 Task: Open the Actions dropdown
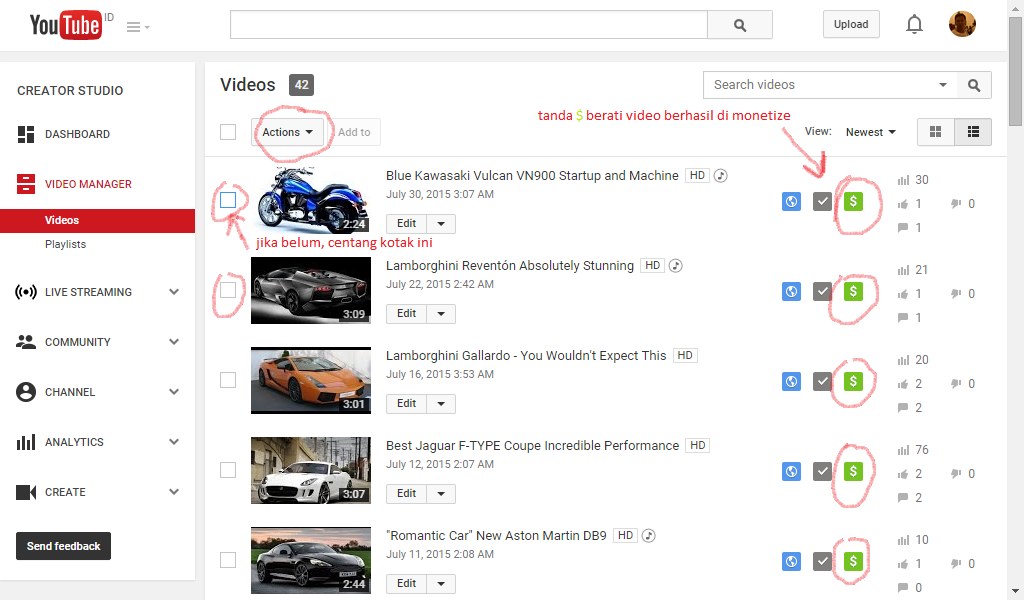[287, 132]
